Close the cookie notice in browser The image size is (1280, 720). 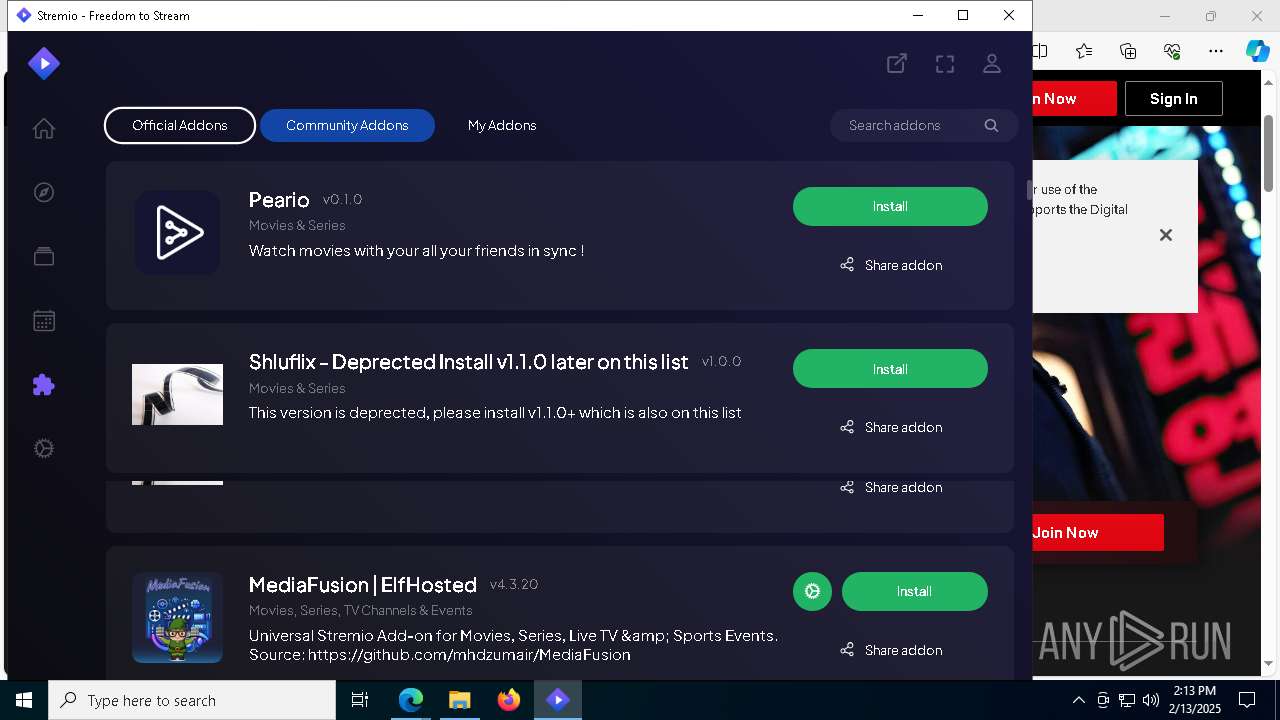pyautogui.click(x=1165, y=235)
